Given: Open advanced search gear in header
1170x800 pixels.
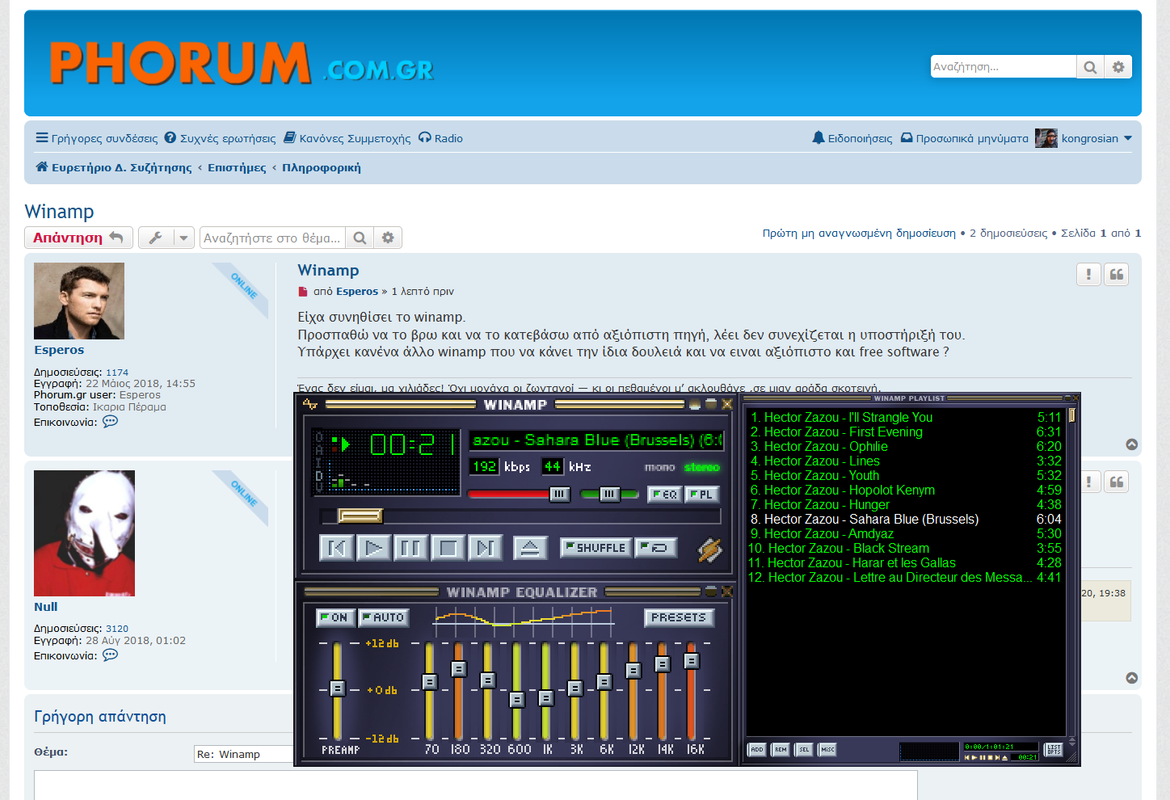Looking at the screenshot, I should (1118, 67).
